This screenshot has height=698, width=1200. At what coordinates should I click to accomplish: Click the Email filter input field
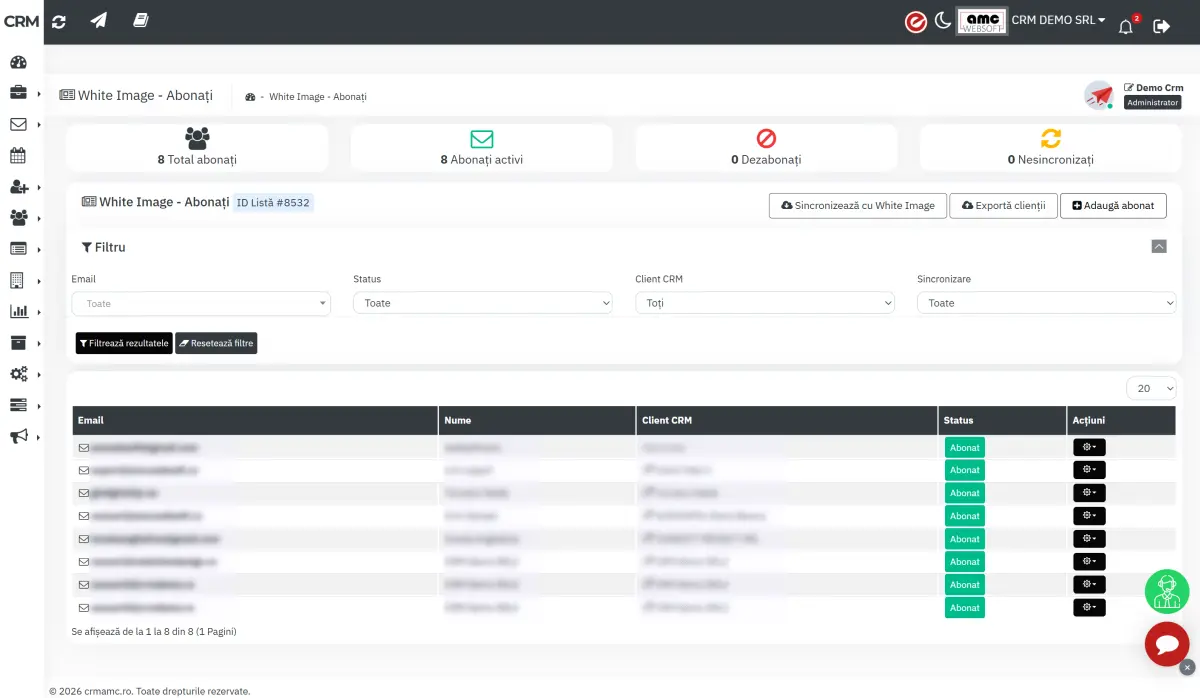point(201,304)
